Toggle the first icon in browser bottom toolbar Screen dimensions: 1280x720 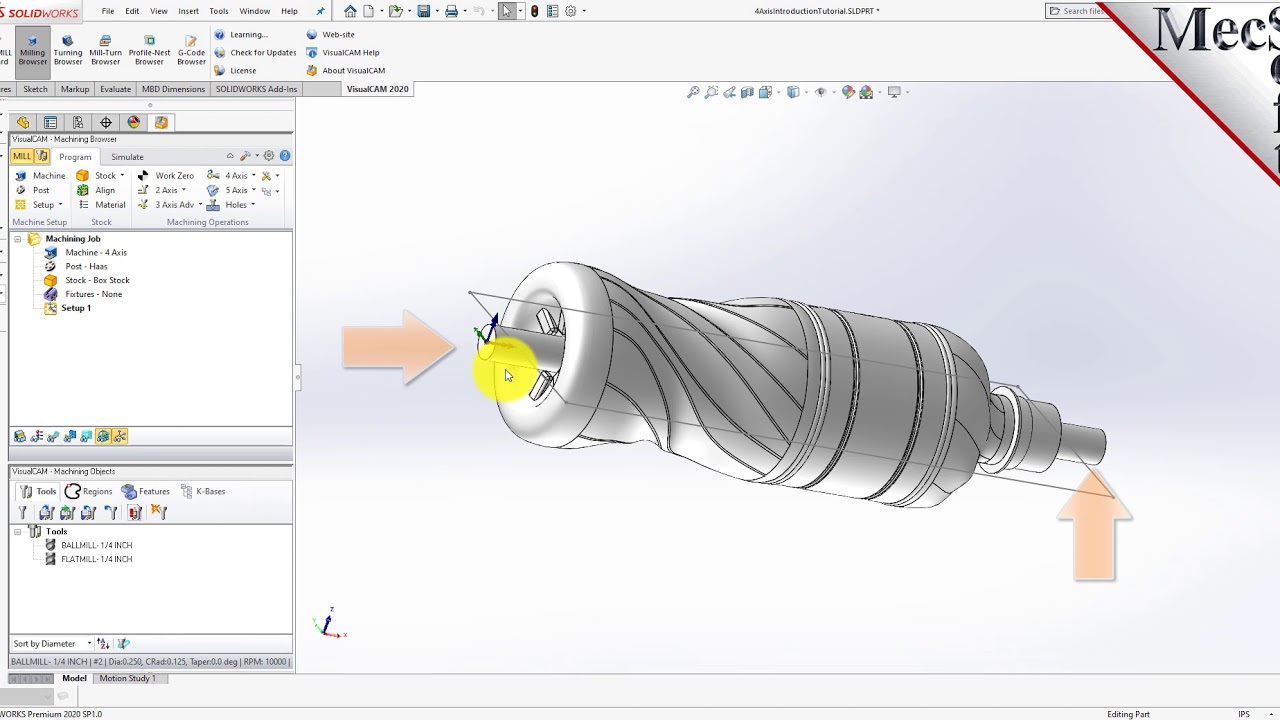point(19,436)
